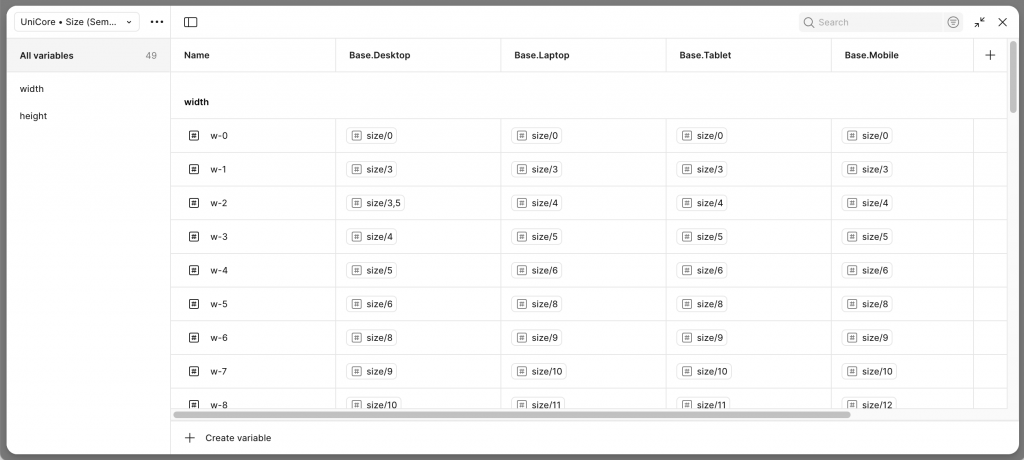Click the size/3,5 alias chip for w-2

tap(375, 203)
